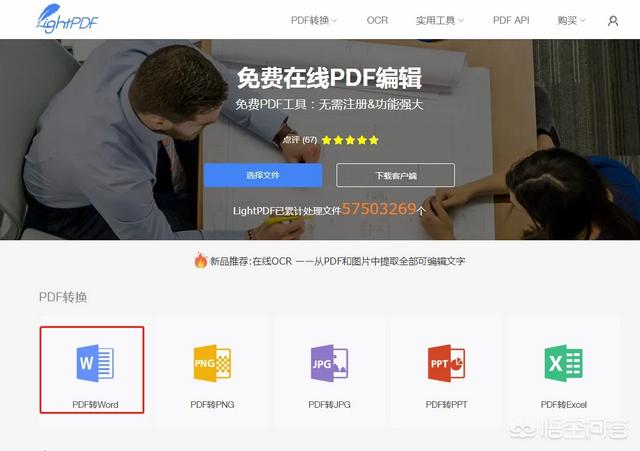
Task: Click the 免费在线PDF编辑 headline
Action: click(x=329, y=78)
